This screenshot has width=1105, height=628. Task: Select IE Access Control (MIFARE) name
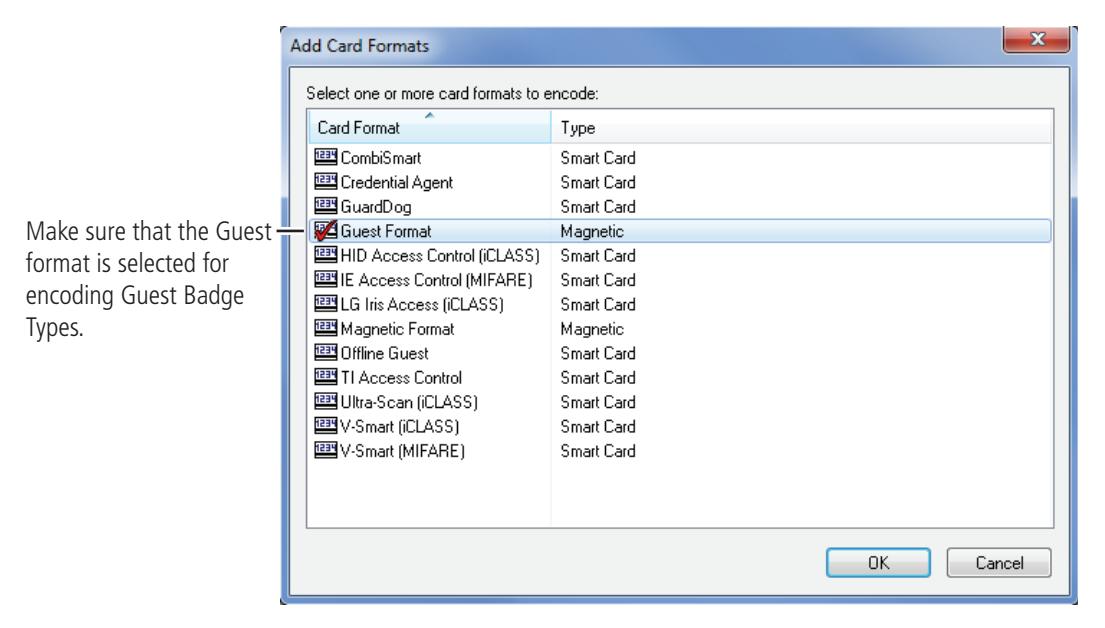pyautogui.click(x=436, y=281)
